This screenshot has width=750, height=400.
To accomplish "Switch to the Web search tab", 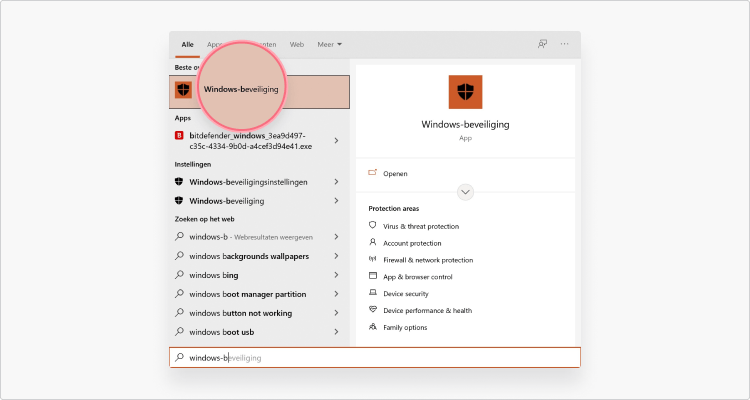I will pos(297,44).
